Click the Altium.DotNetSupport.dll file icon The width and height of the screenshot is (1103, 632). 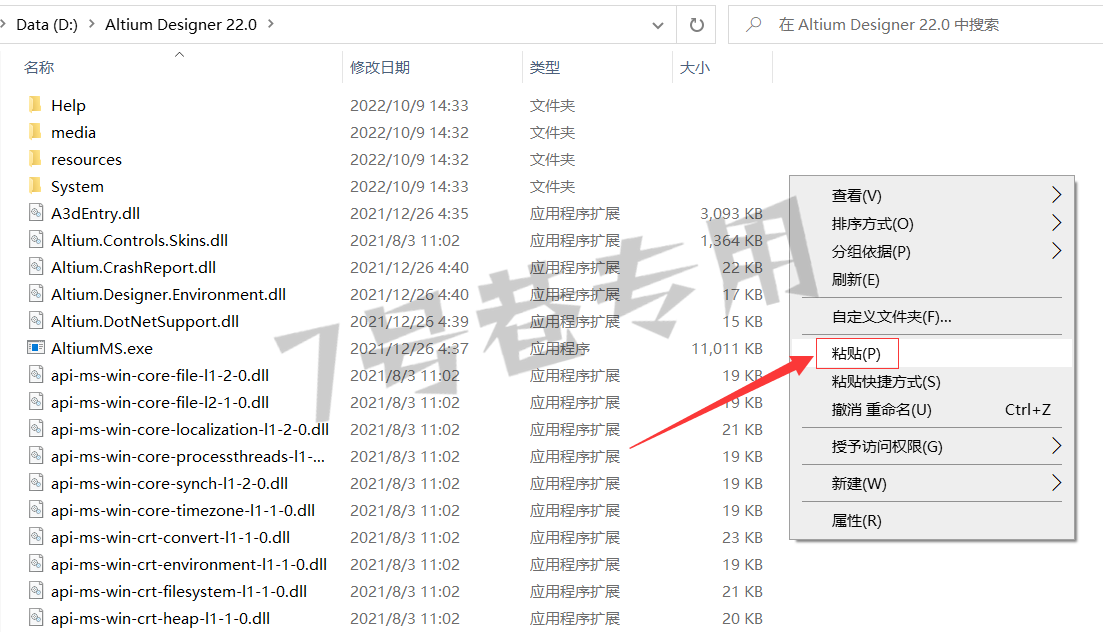pyautogui.click(x=36, y=321)
